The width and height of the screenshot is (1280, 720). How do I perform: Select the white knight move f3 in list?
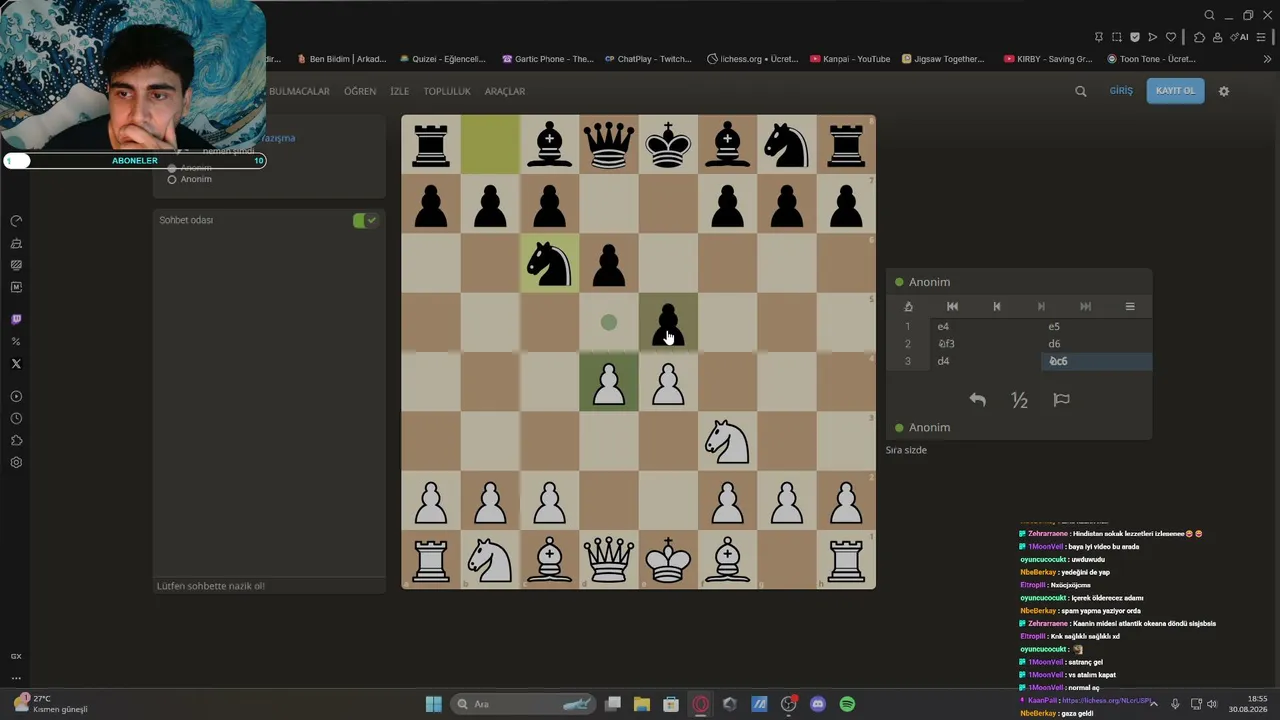(986, 344)
